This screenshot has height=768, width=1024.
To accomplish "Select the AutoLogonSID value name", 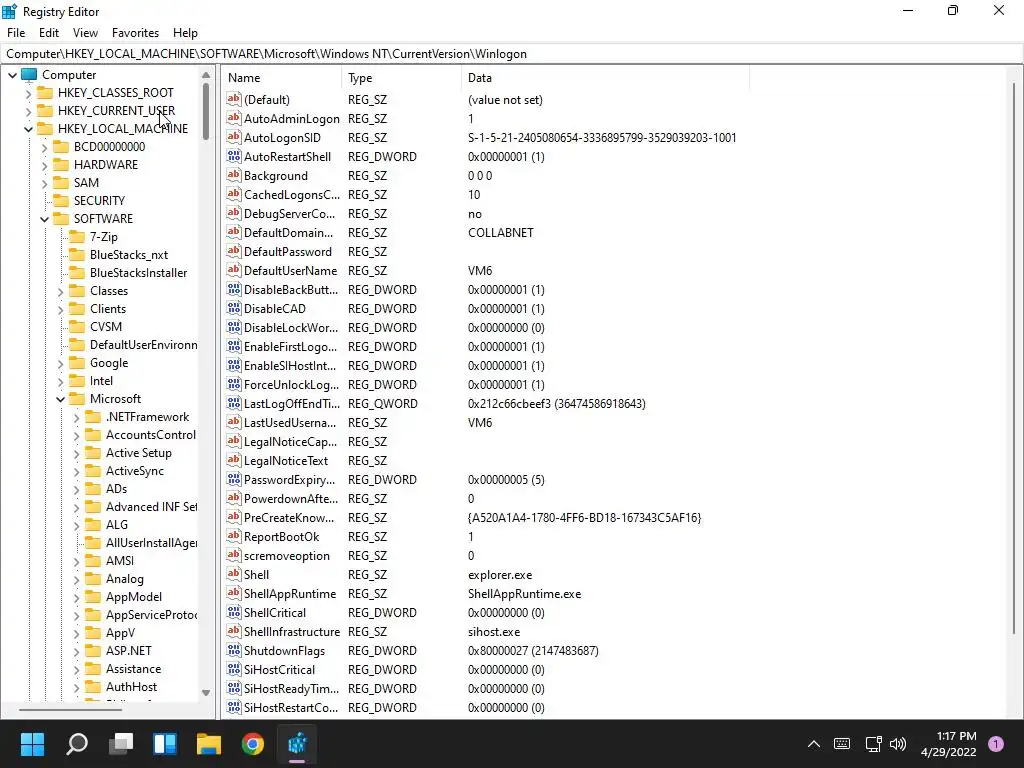I will (282, 138).
